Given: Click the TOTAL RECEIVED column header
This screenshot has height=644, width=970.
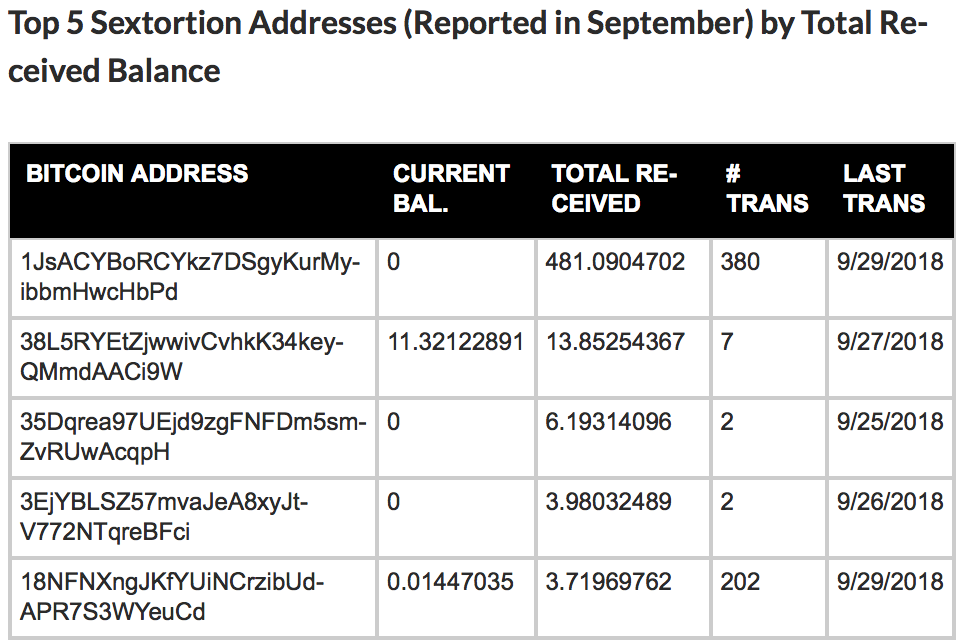Looking at the screenshot, I should [614, 188].
